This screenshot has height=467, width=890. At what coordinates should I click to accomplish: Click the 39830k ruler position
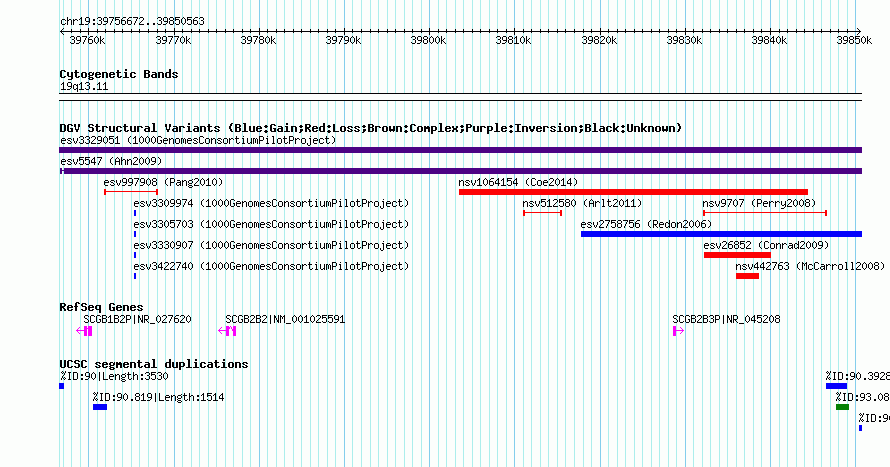pos(684,40)
